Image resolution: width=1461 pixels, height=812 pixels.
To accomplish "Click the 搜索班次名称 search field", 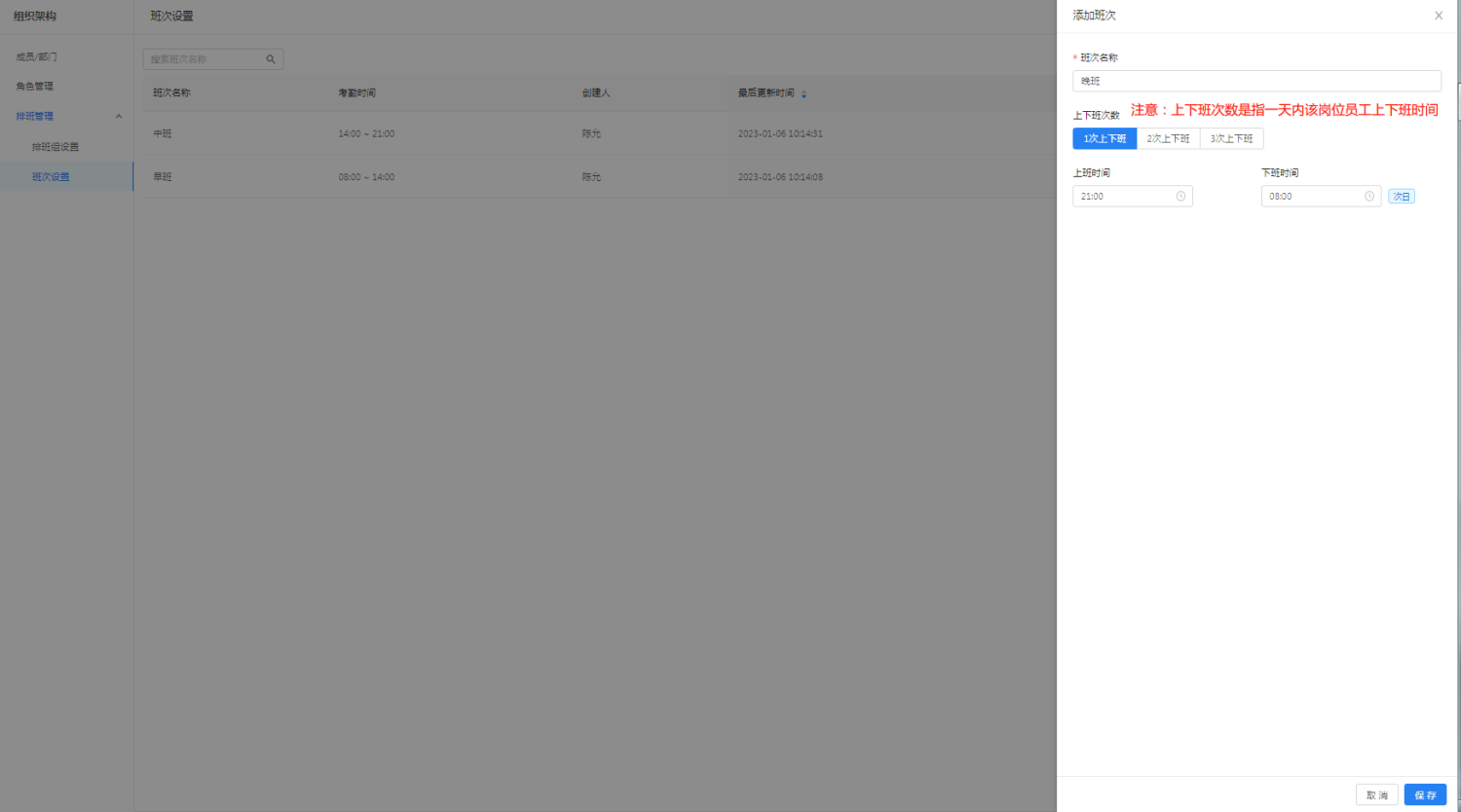I will [x=205, y=59].
